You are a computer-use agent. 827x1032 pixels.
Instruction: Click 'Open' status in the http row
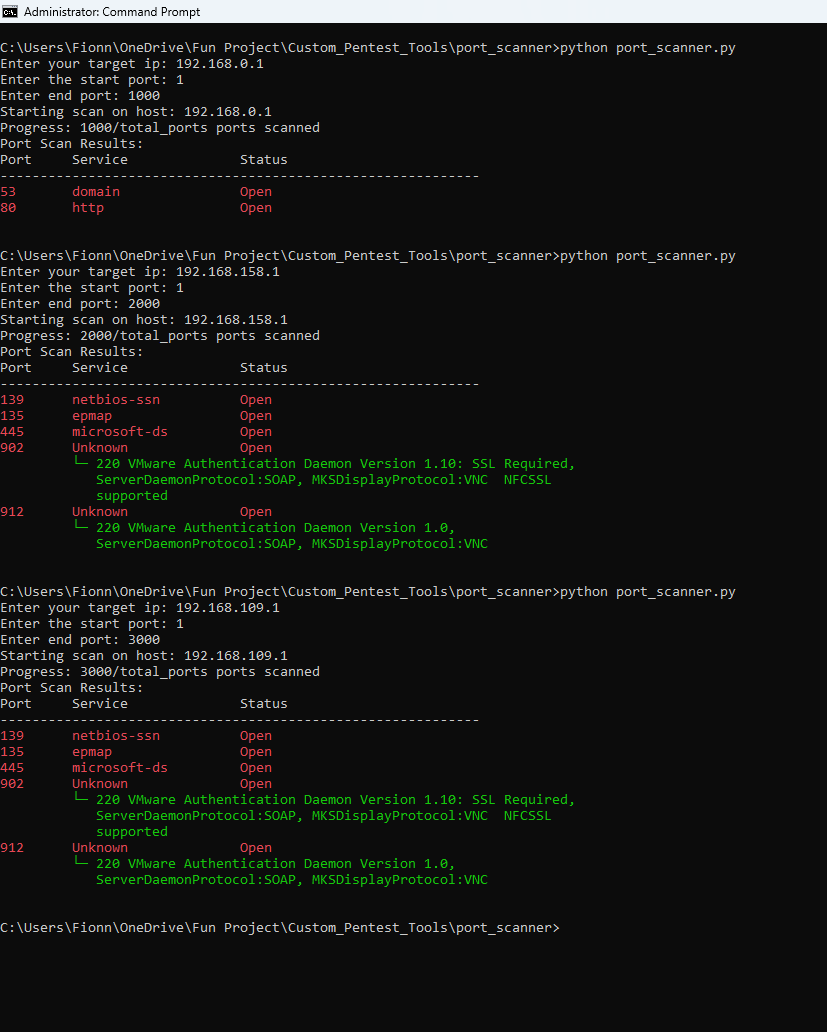[256, 208]
